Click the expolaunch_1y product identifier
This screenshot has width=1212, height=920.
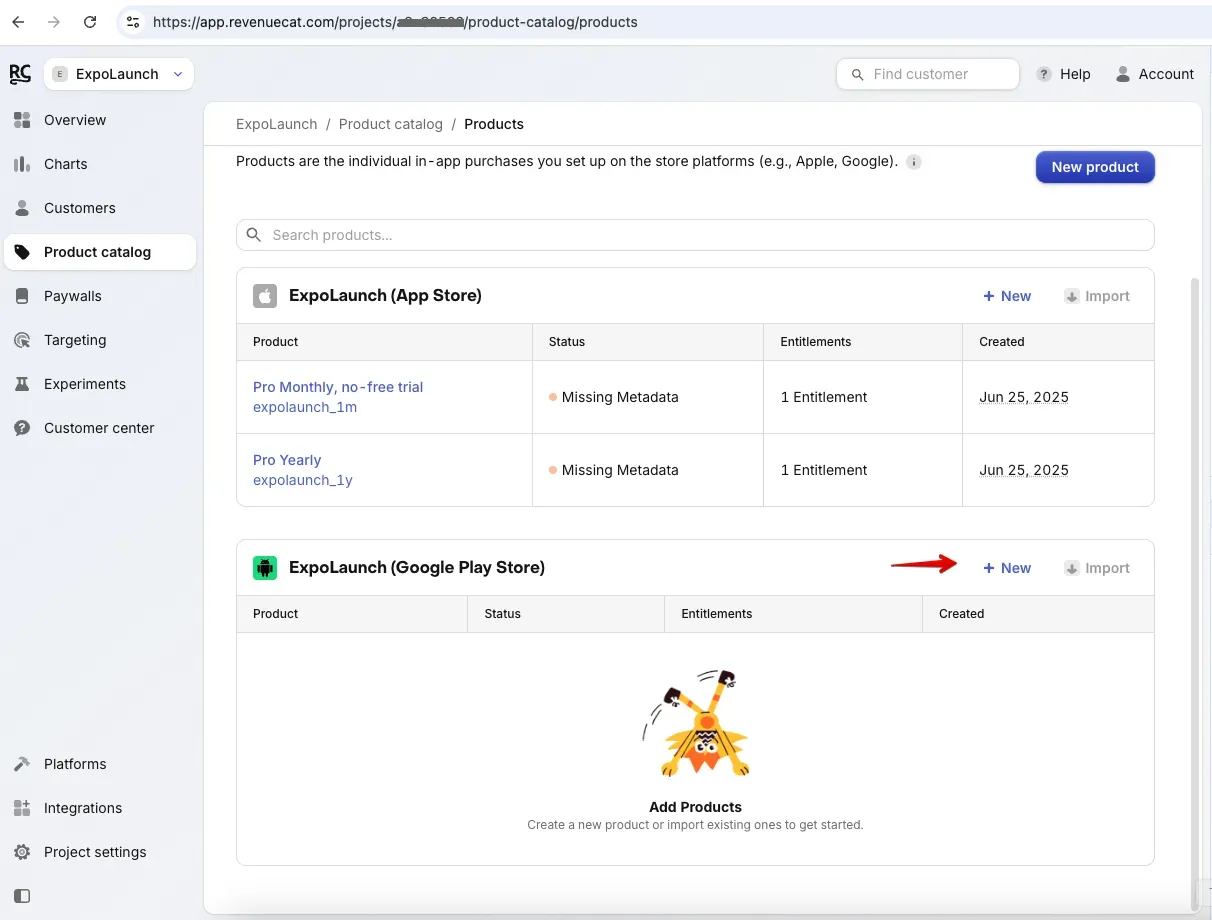click(x=303, y=480)
